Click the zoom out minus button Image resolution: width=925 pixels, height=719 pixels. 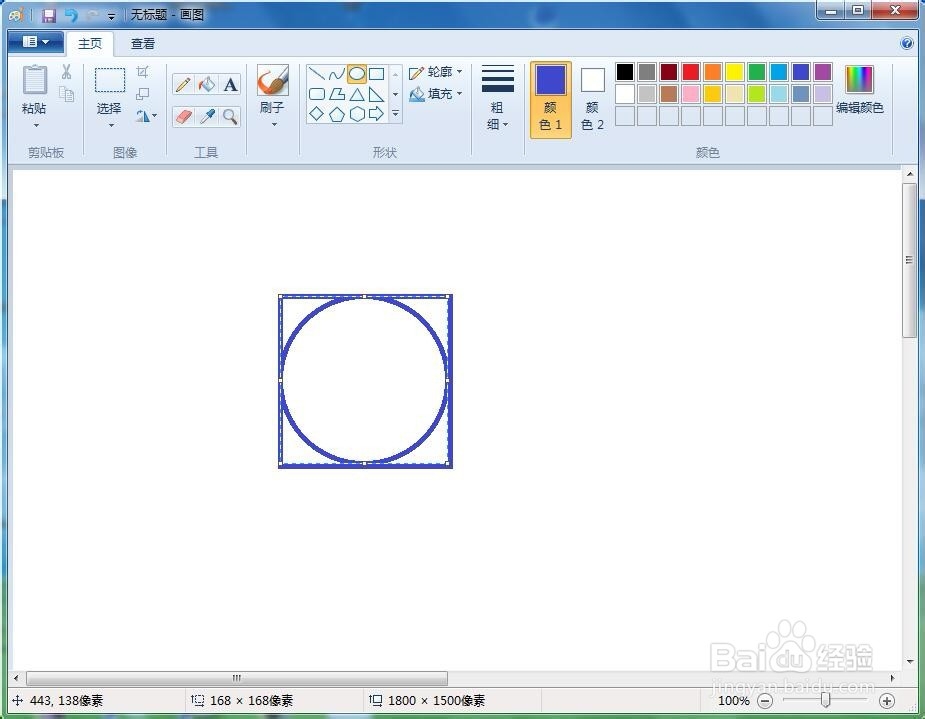point(765,701)
